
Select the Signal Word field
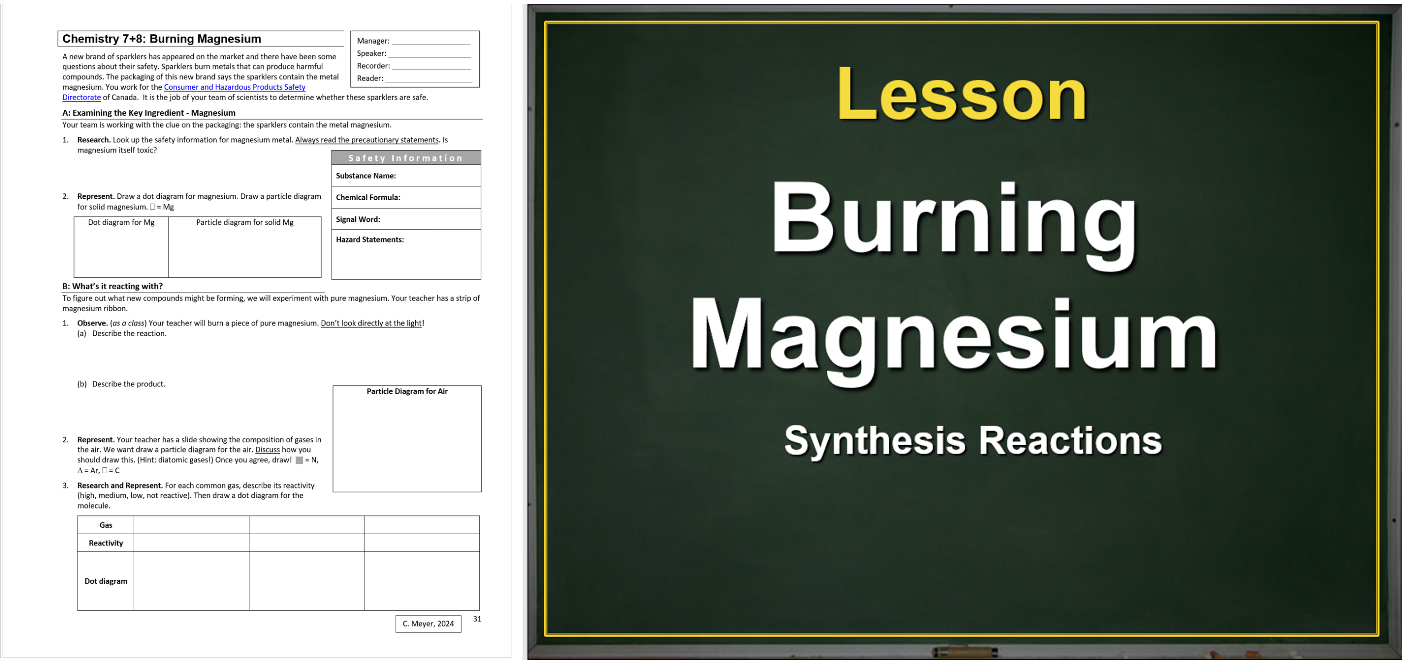click(405, 219)
